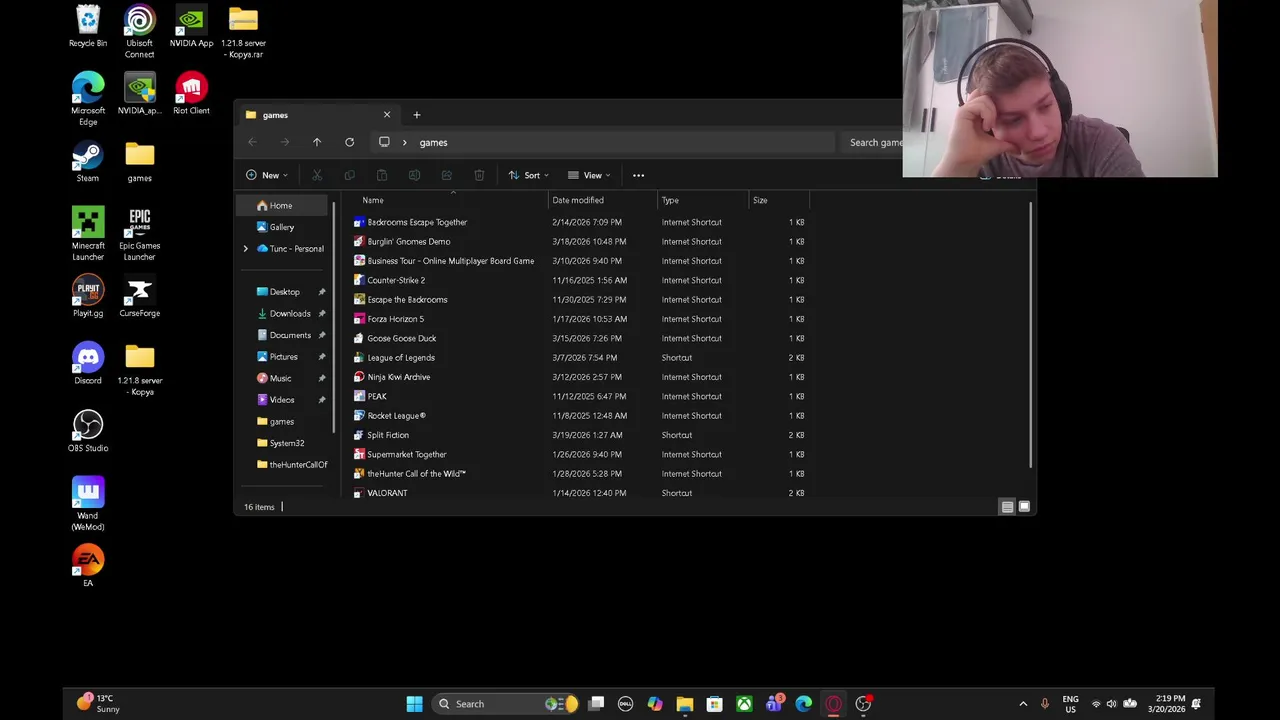Select the CurseForge desktop icon

tap(139, 297)
